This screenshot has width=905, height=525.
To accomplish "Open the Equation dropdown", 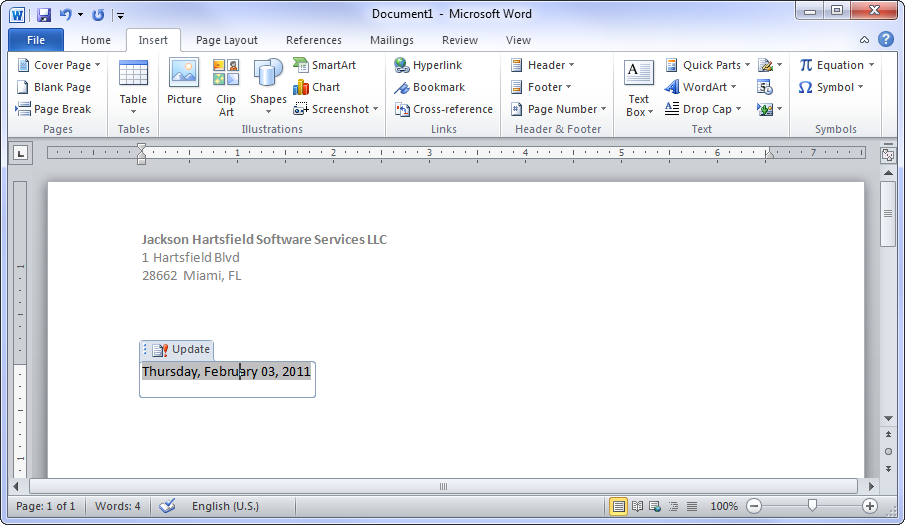I will pyautogui.click(x=837, y=65).
